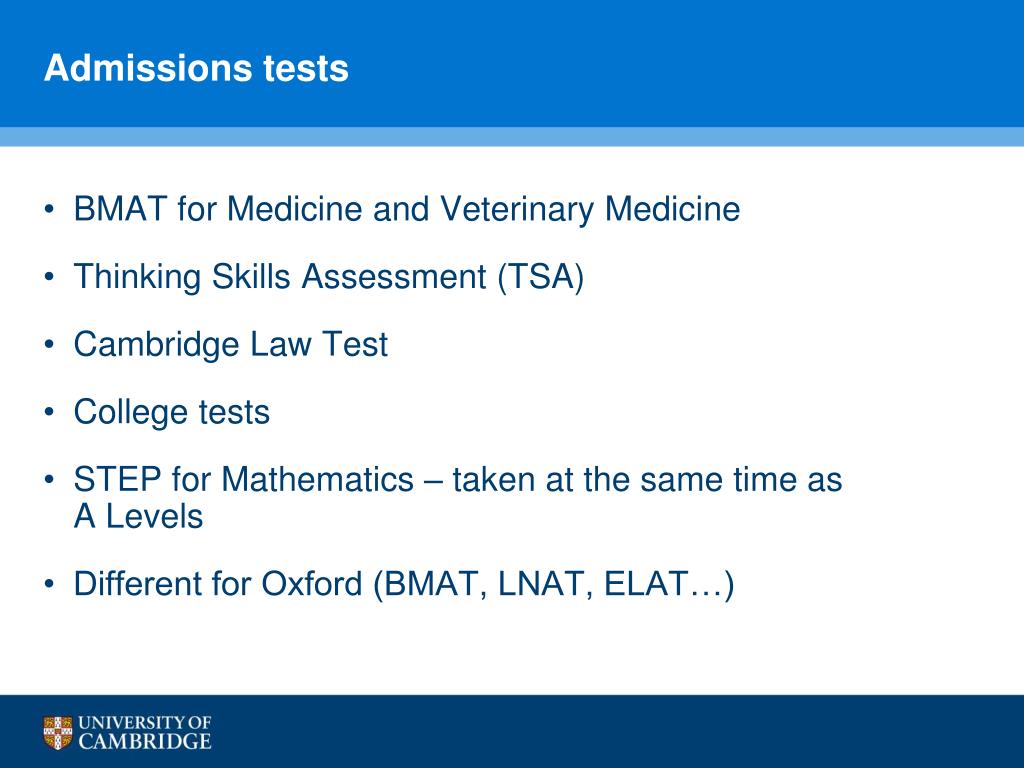Click the Cambridge Law Test text

[x=231, y=344]
